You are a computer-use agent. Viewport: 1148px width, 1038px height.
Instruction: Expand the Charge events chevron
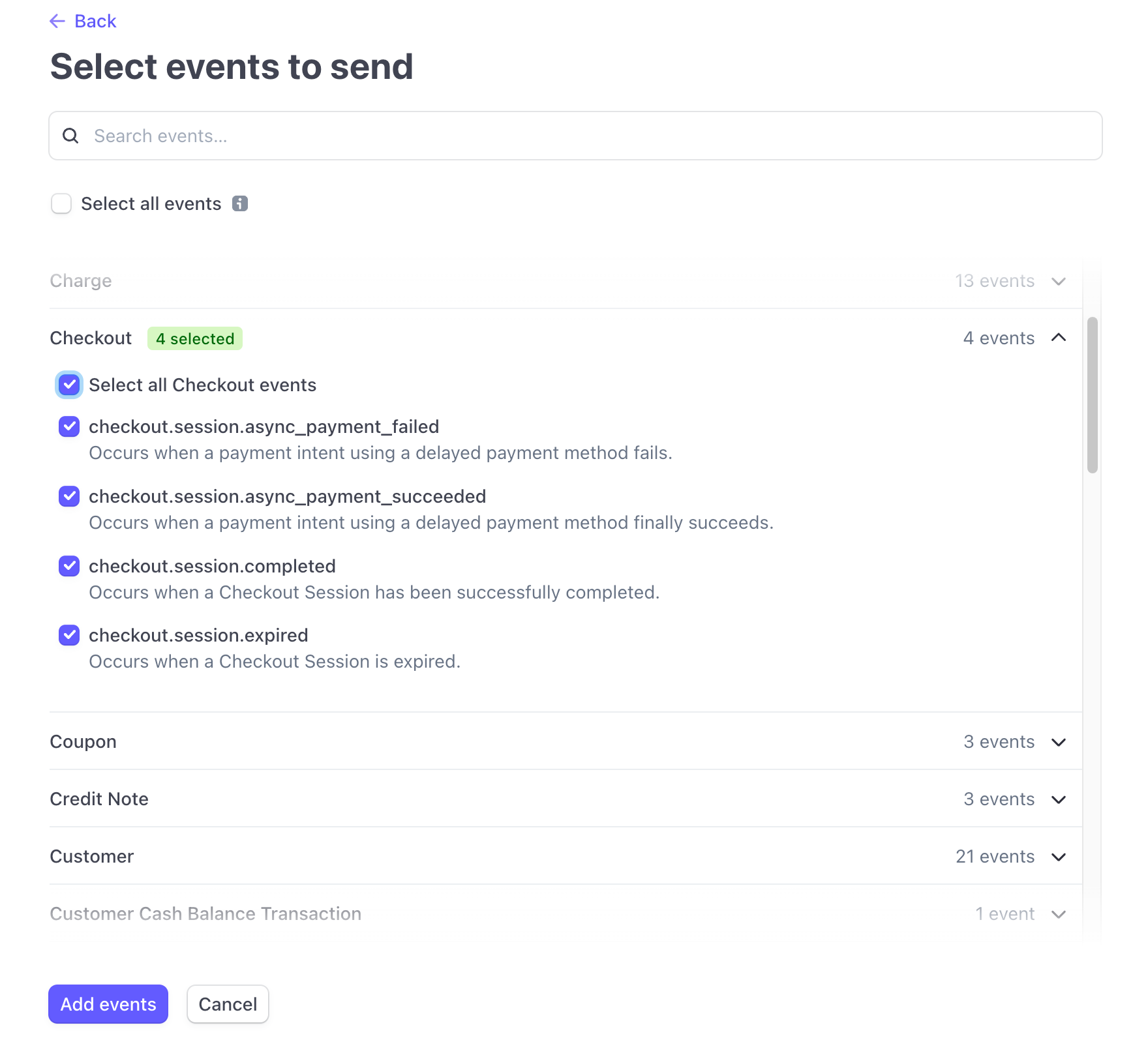pyautogui.click(x=1059, y=281)
